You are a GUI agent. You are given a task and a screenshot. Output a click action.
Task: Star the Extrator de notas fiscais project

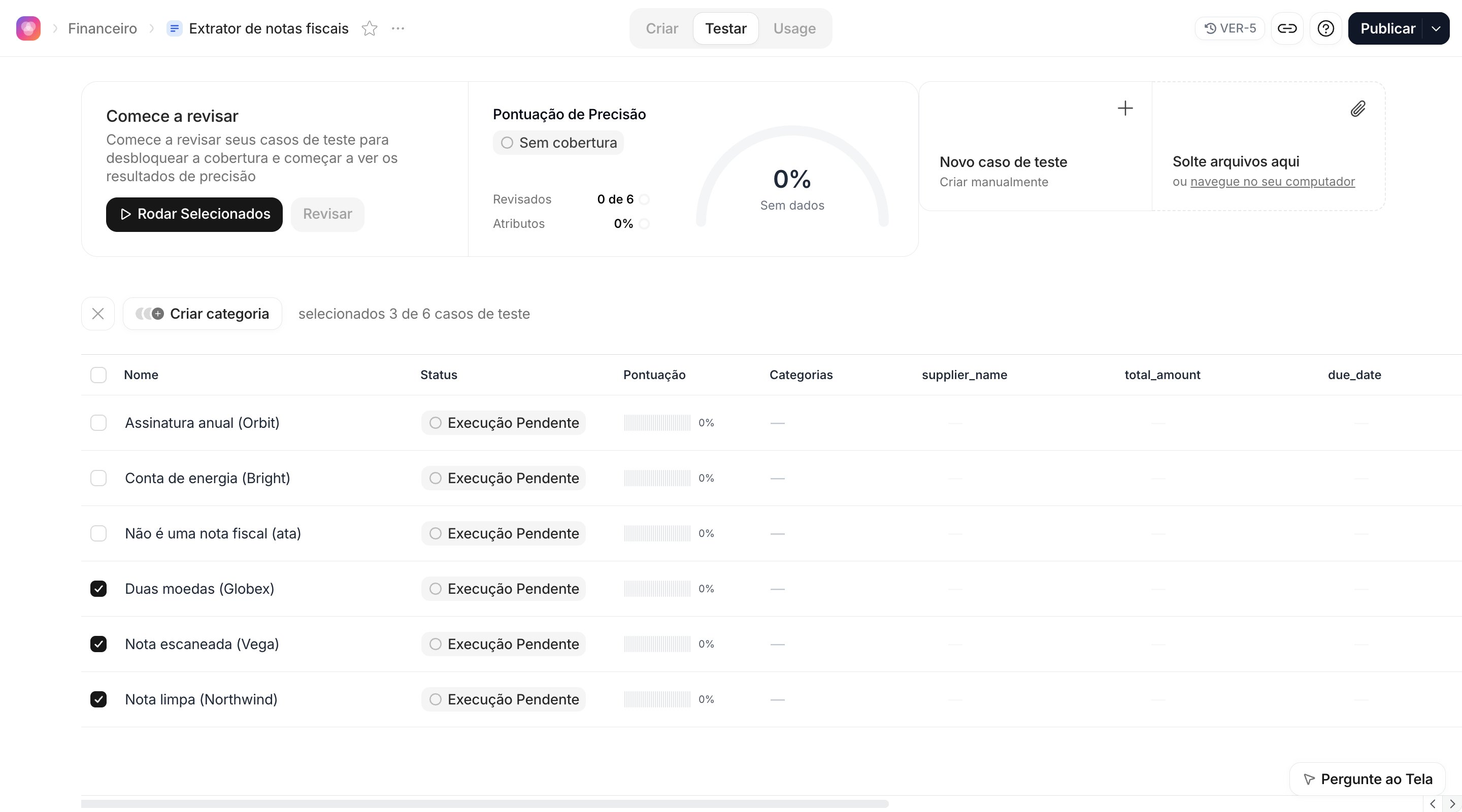(x=370, y=28)
